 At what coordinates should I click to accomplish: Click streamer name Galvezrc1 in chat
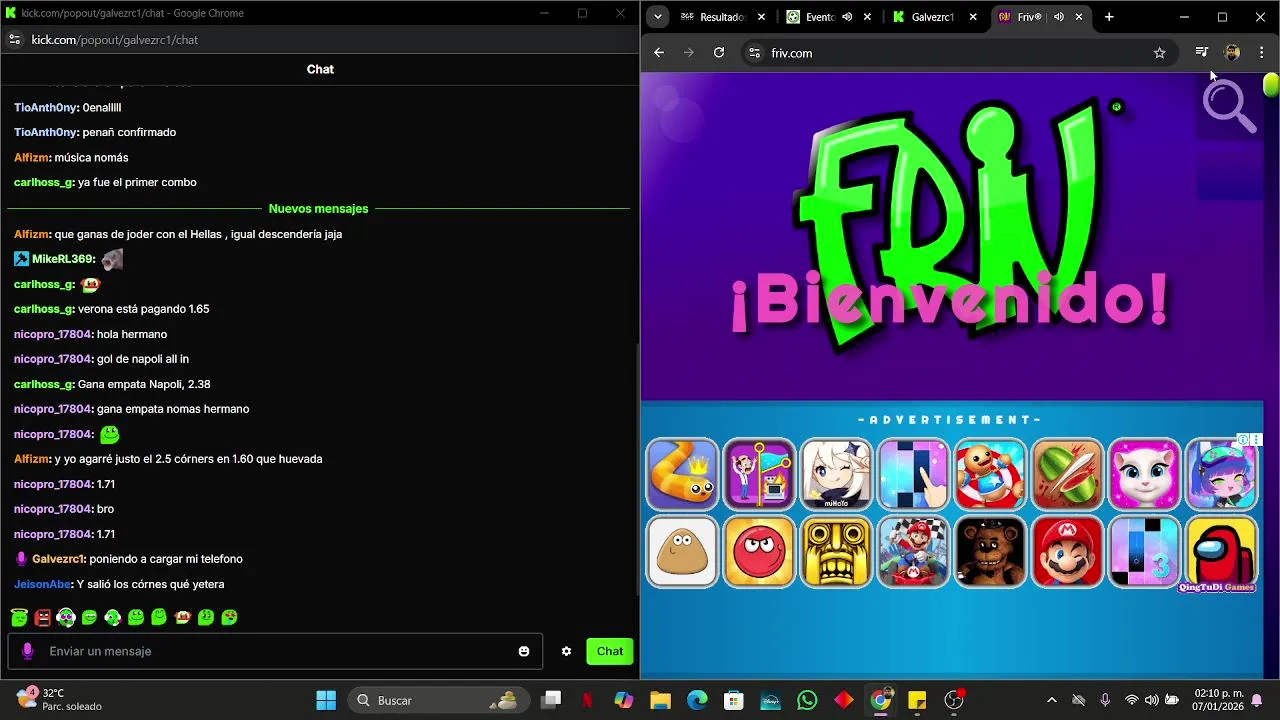click(58, 559)
